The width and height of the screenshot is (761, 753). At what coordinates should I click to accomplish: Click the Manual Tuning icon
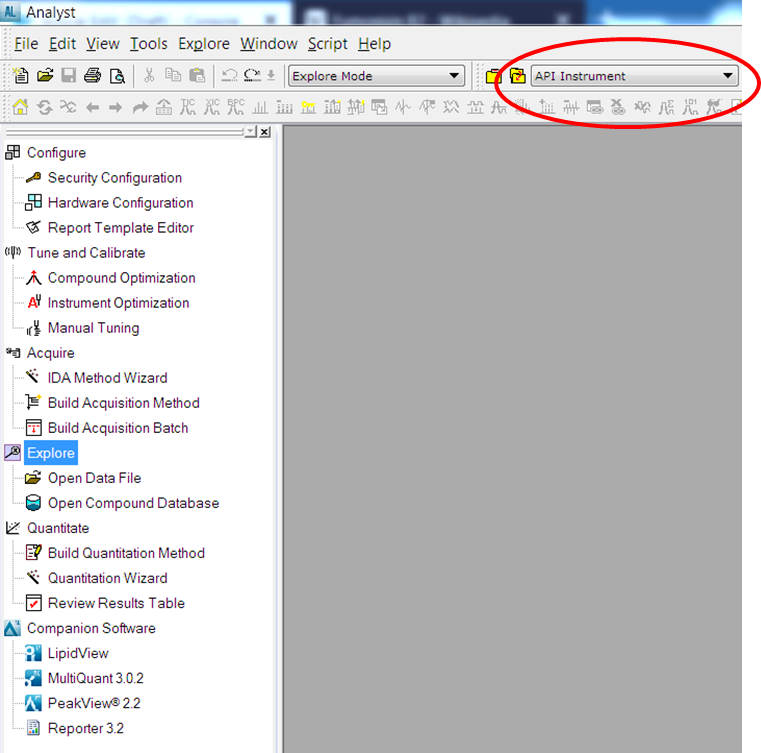click(x=33, y=328)
